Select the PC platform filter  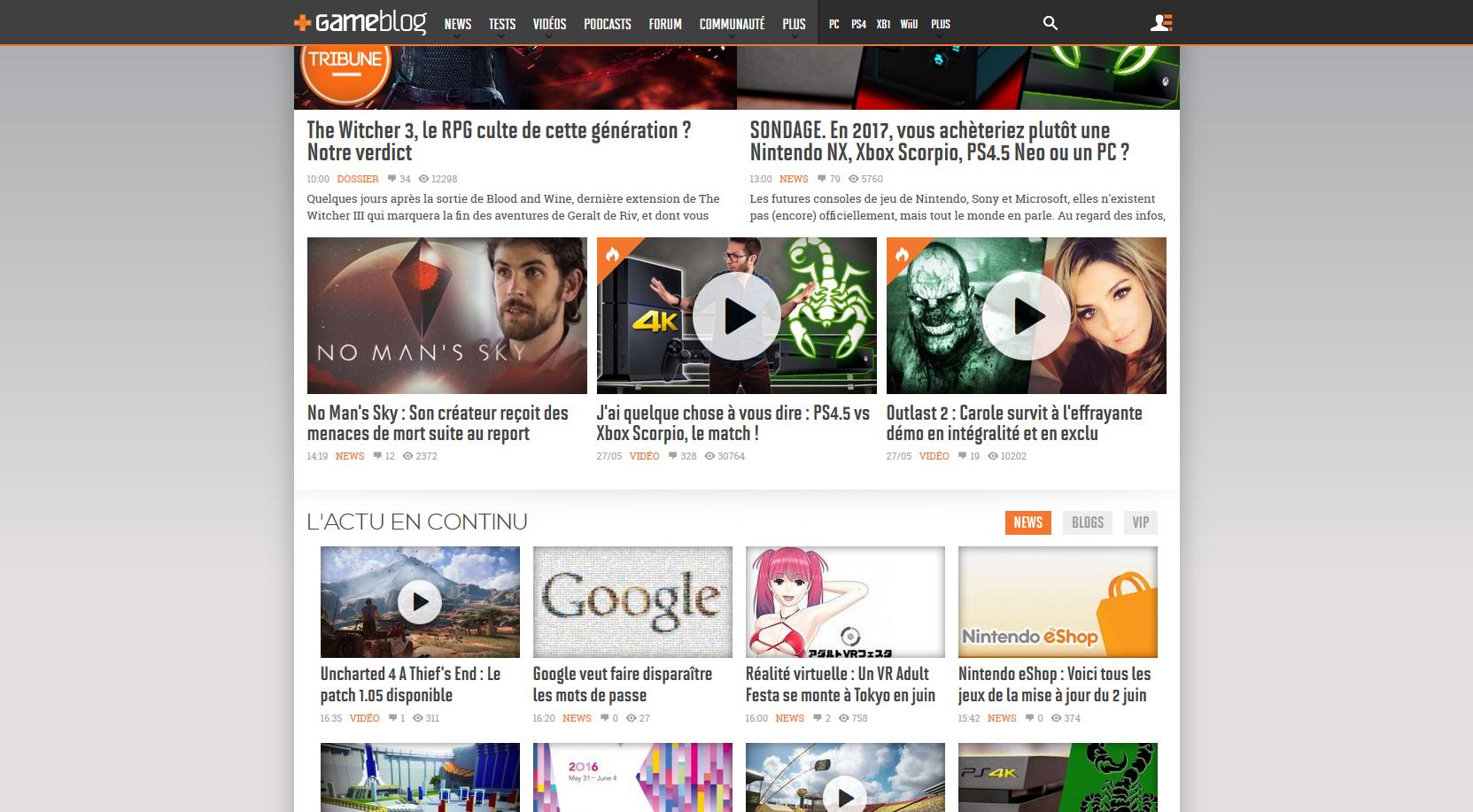[x=834, y=24]
